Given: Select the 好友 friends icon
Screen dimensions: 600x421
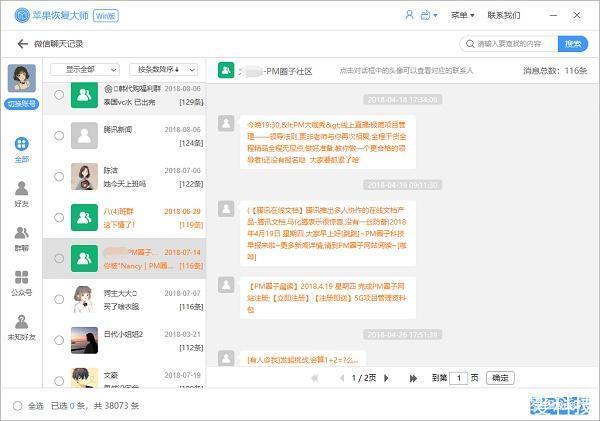Looking at the screenshot, I should coord(22,188).
